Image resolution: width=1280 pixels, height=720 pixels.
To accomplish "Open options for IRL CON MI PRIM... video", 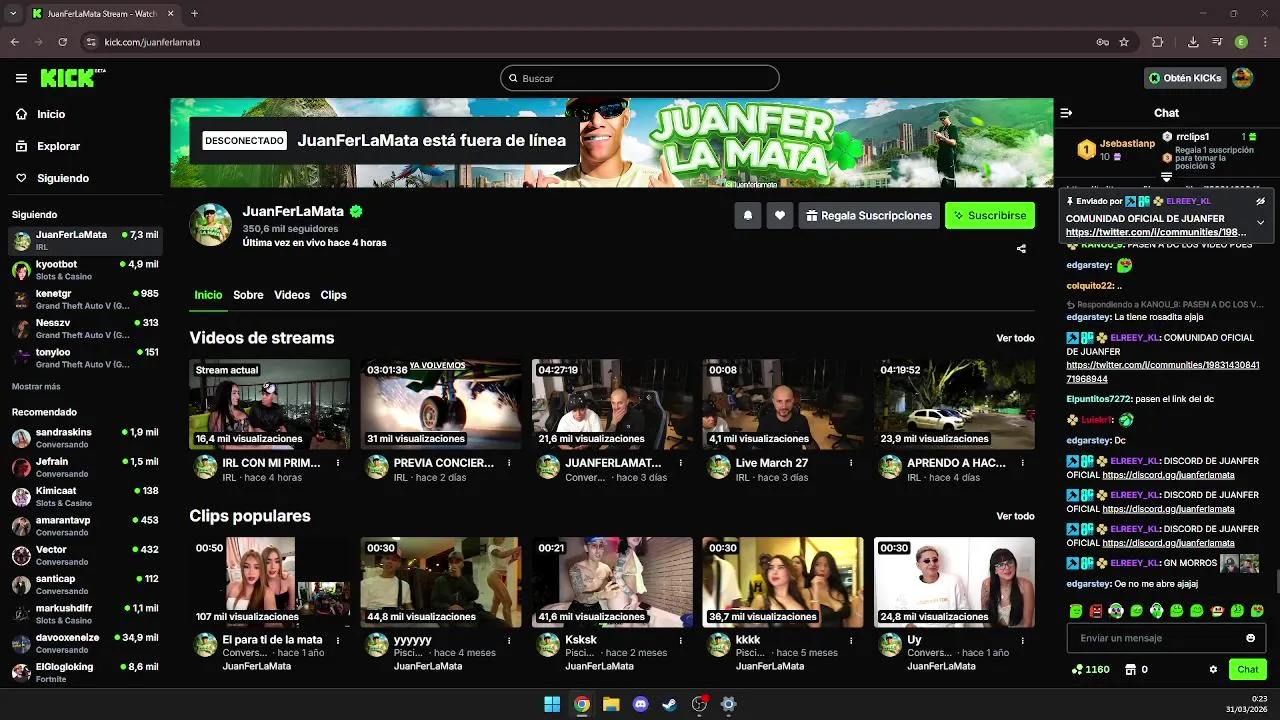I will click(338, 463).
